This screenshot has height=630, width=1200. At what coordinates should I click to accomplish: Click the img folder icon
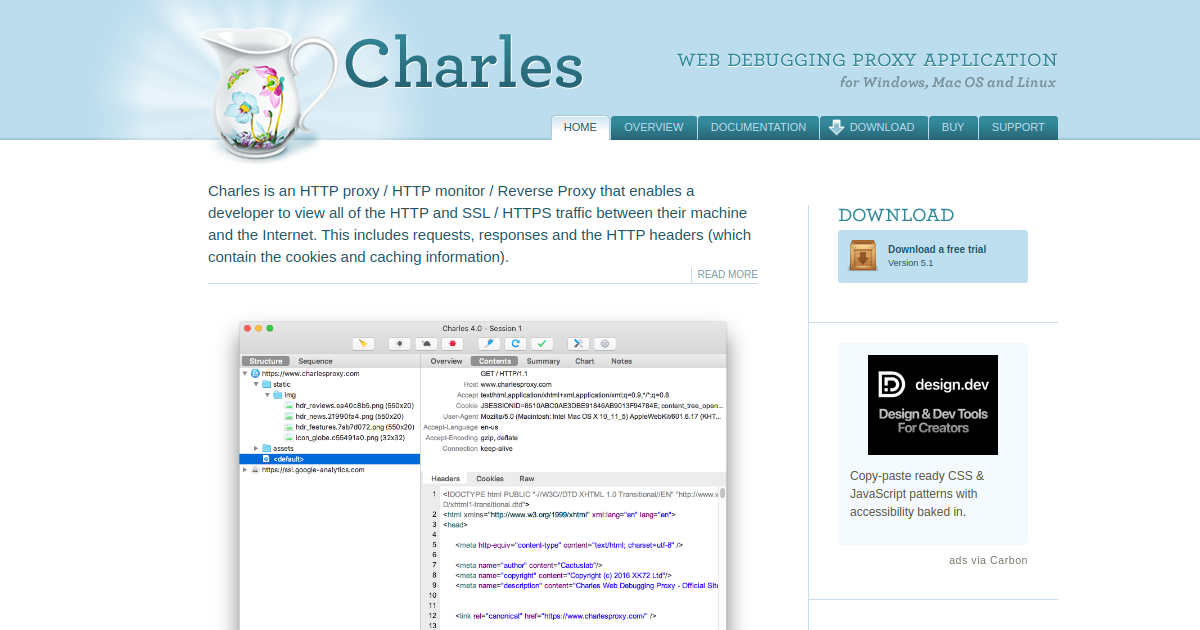pos(279,395)
